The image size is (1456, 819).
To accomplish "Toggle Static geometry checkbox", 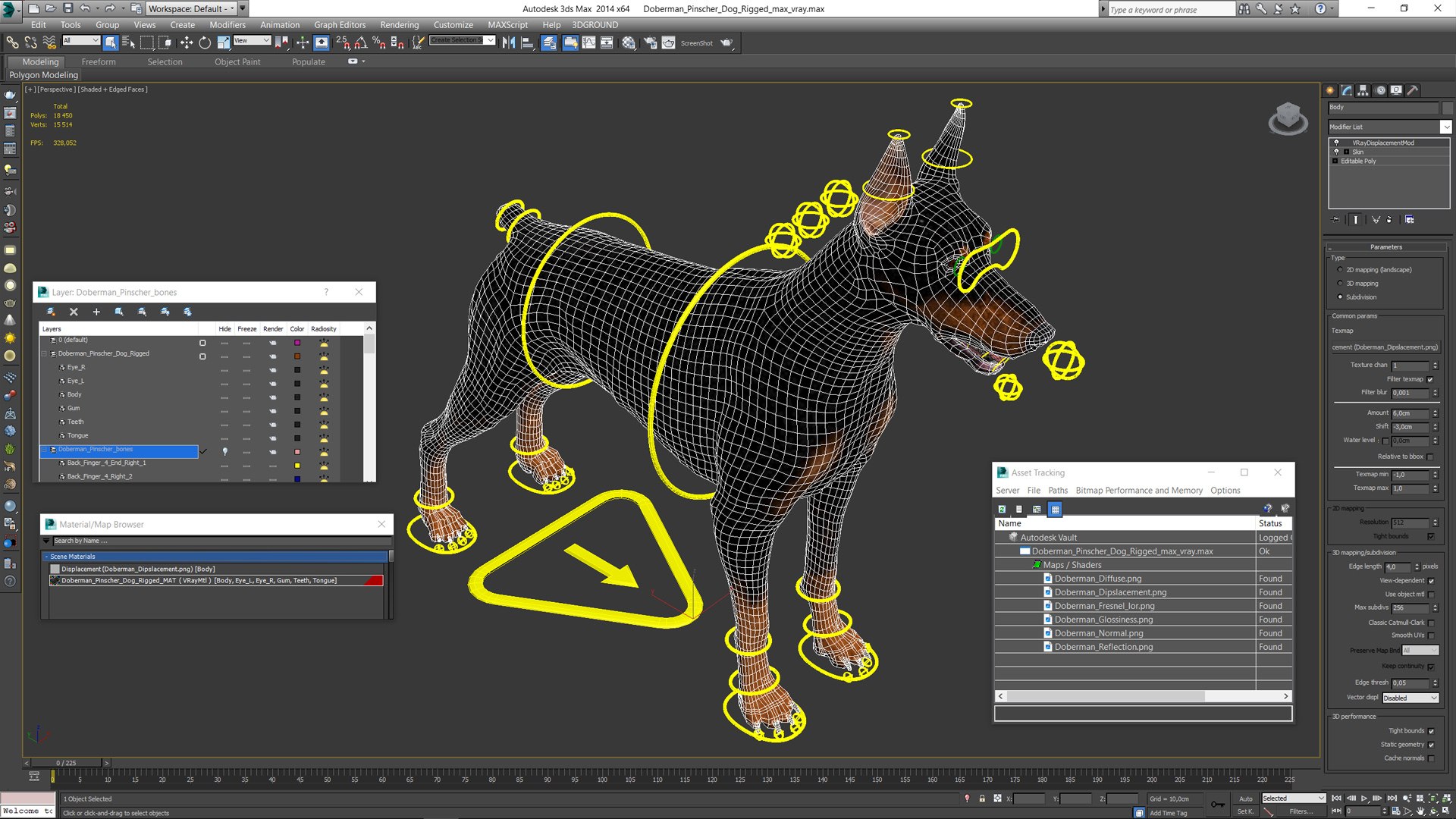I will pyautogui.click(x=1431, y=745).
